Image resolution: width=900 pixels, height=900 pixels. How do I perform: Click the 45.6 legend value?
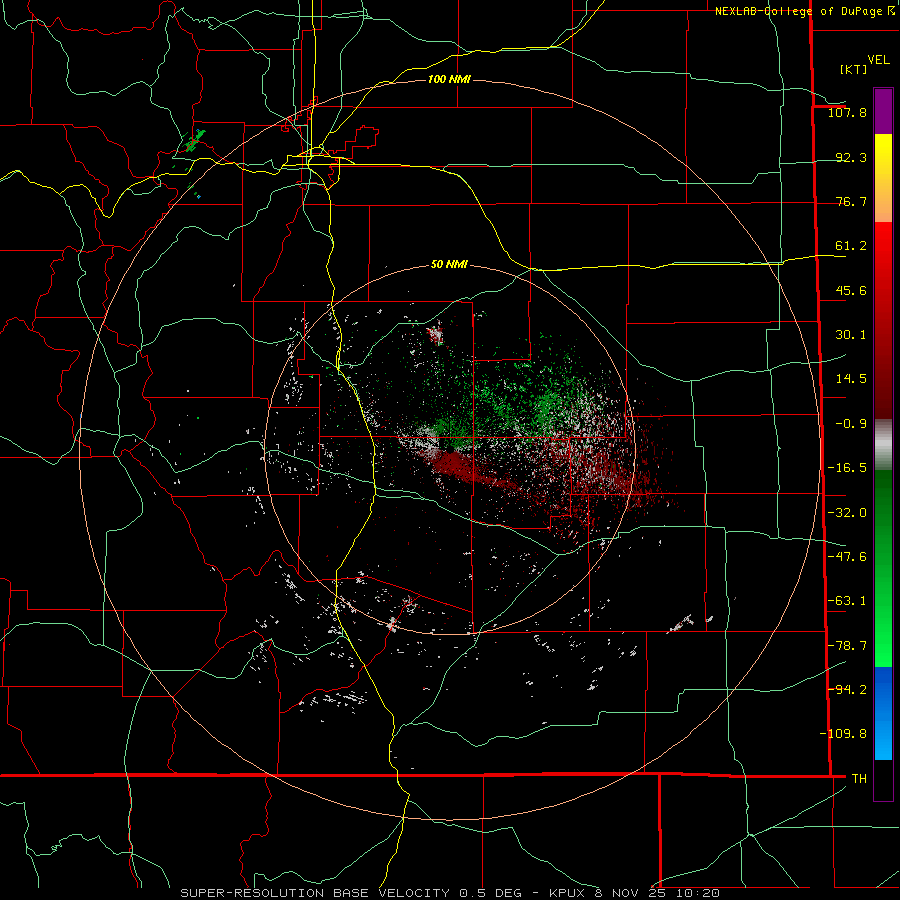click(x=851, y=290)
